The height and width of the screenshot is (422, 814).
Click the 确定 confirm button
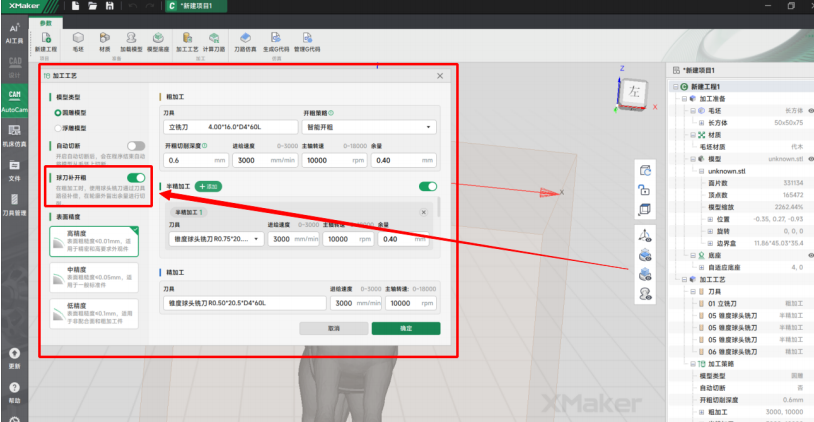[405, 328]
